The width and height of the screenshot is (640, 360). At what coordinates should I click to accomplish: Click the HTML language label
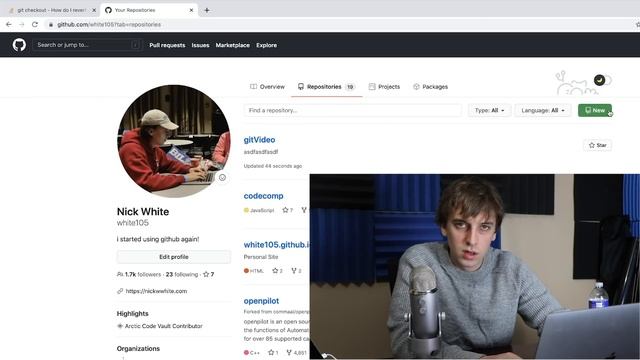[257, 271]
